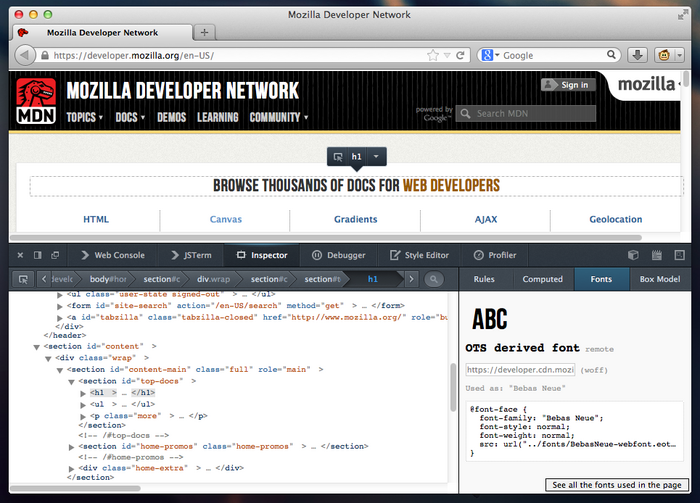Expand the home-promos section node
This screenshot has height=503, width=700.
[72, 446]
